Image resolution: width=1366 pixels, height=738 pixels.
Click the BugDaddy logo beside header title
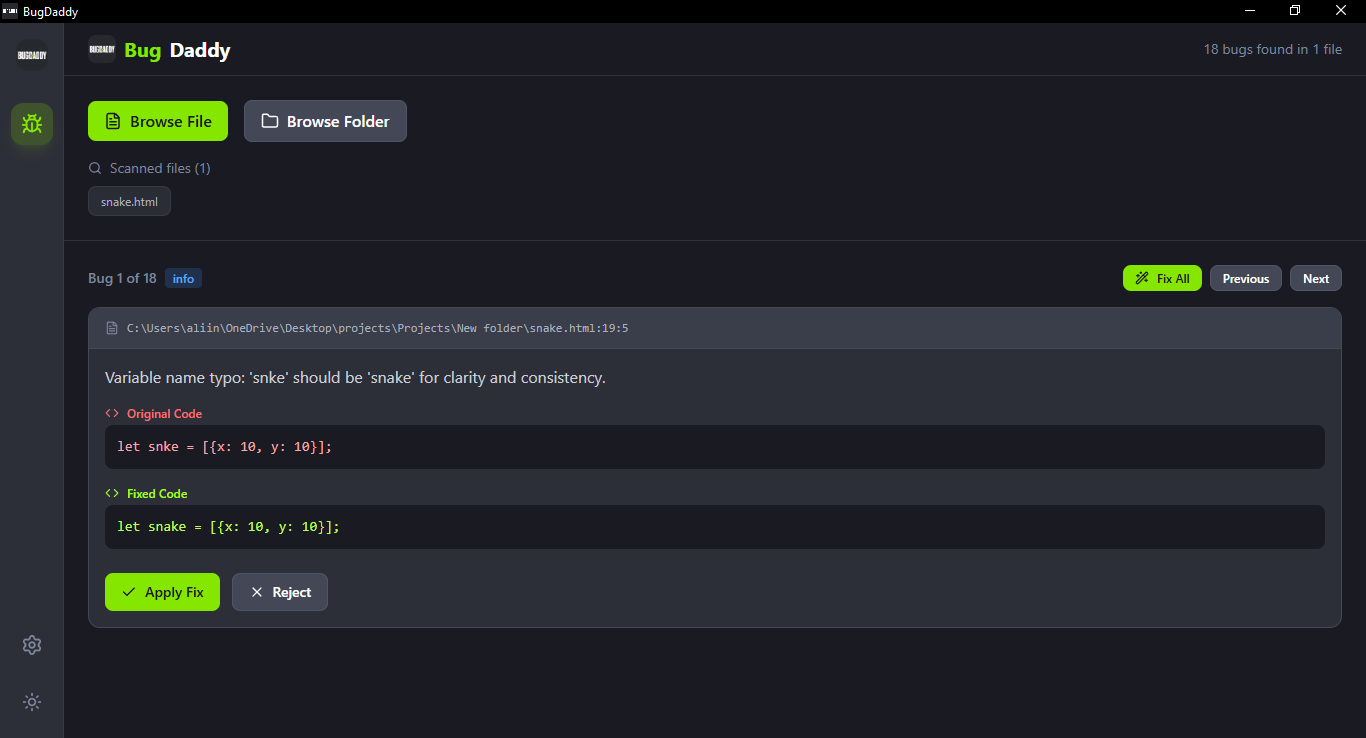point(102,50)
